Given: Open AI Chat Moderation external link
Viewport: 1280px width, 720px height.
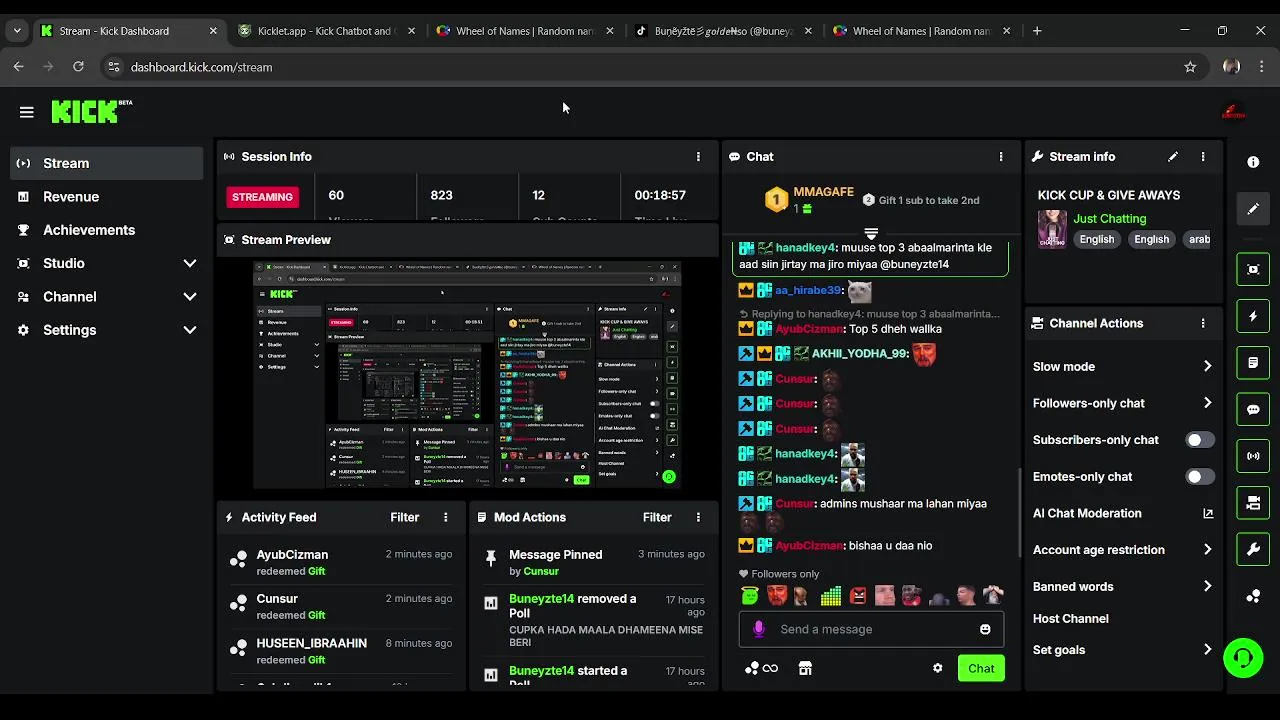Looking at the screenshot, I should pyautogui.click(x=1208, y=513).
